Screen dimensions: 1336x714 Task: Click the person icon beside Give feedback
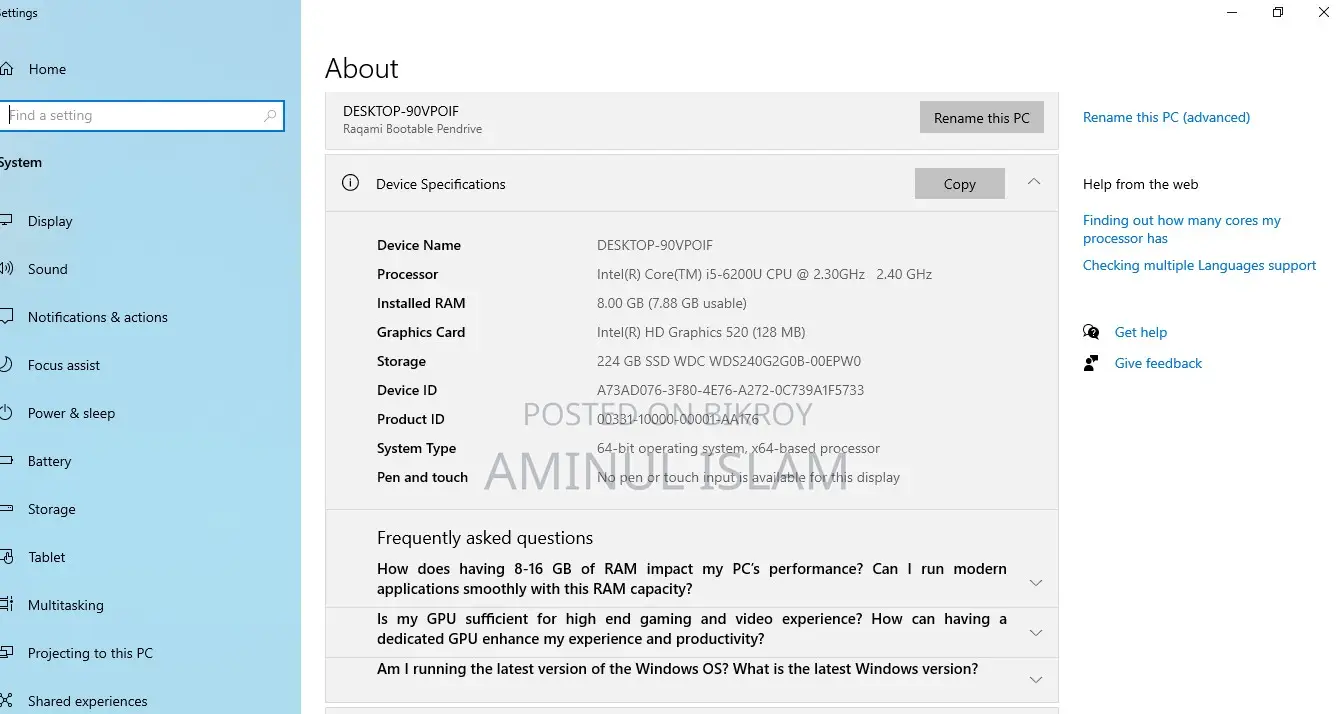1091,363
